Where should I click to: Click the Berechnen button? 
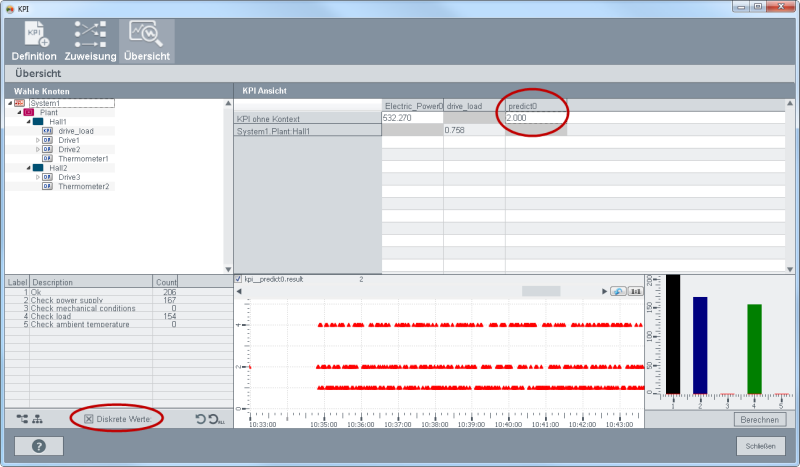coord(760,420)
